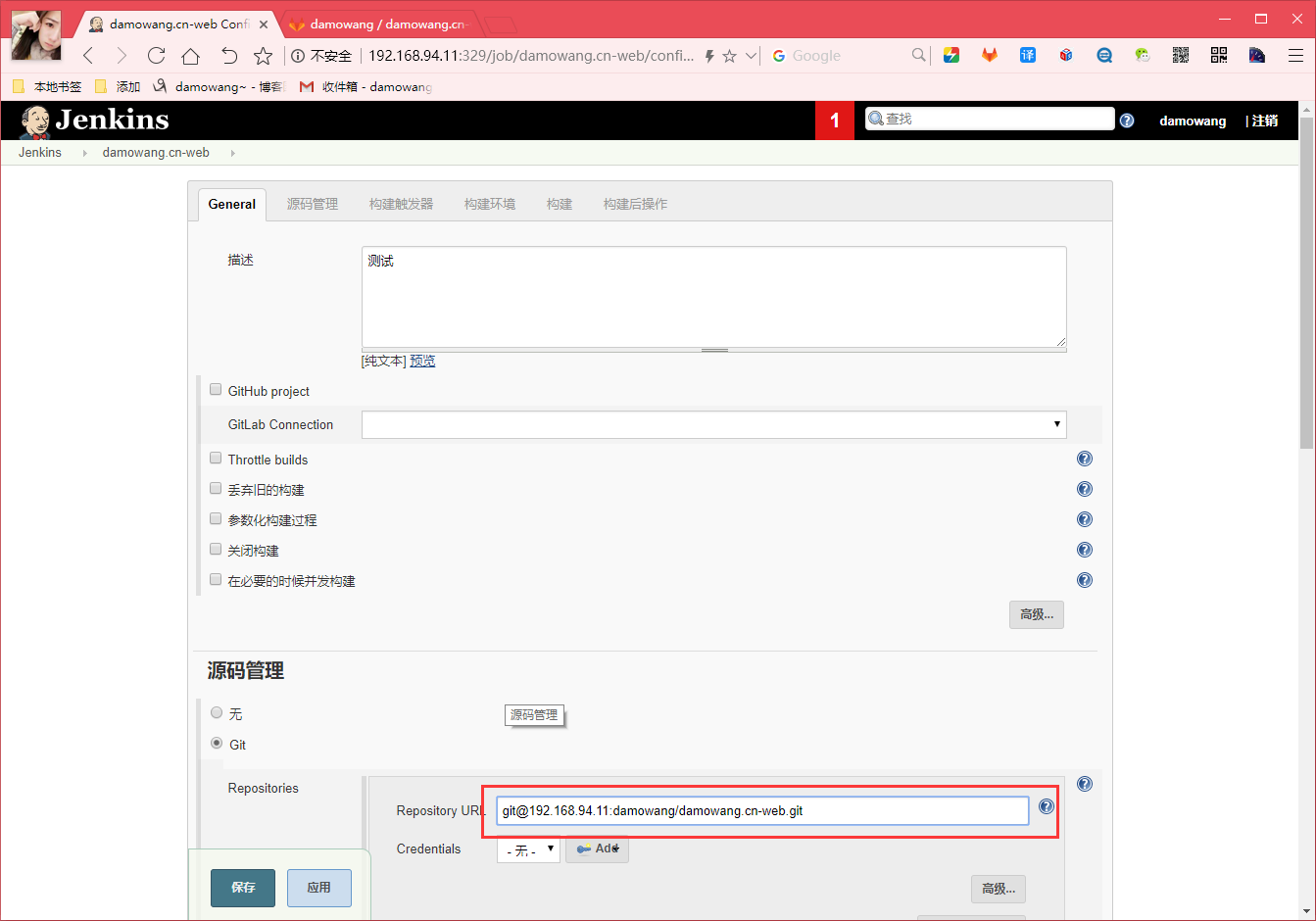Screen dimensions: 1316x921
Task: Click Jenkins breadcrumb link
Action: [x=40, y=153]
